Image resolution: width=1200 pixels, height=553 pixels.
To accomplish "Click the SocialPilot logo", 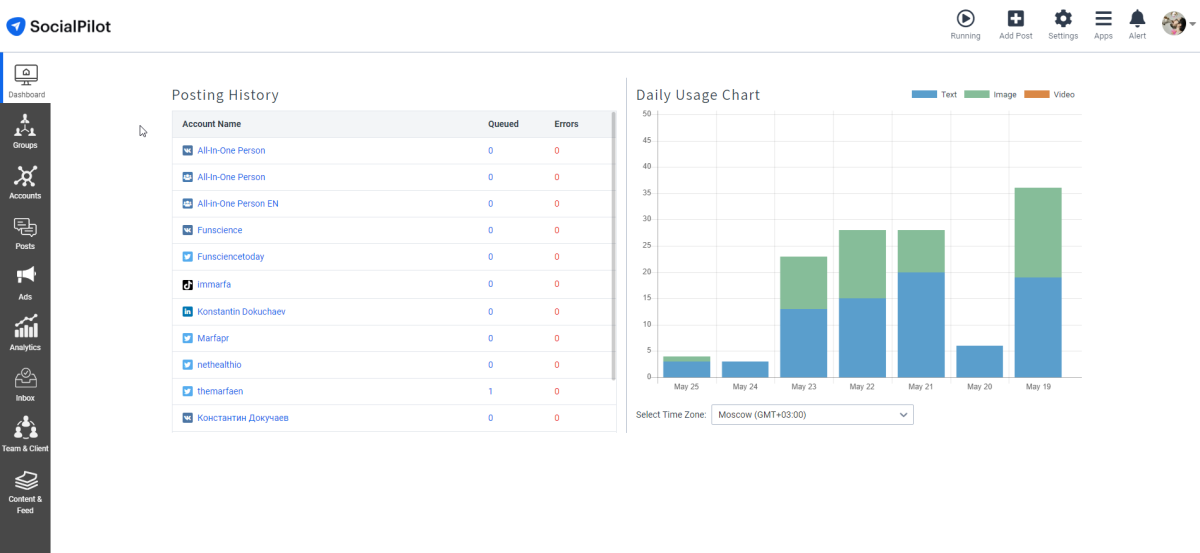I will pyautogui.click(x=59, y=26).
